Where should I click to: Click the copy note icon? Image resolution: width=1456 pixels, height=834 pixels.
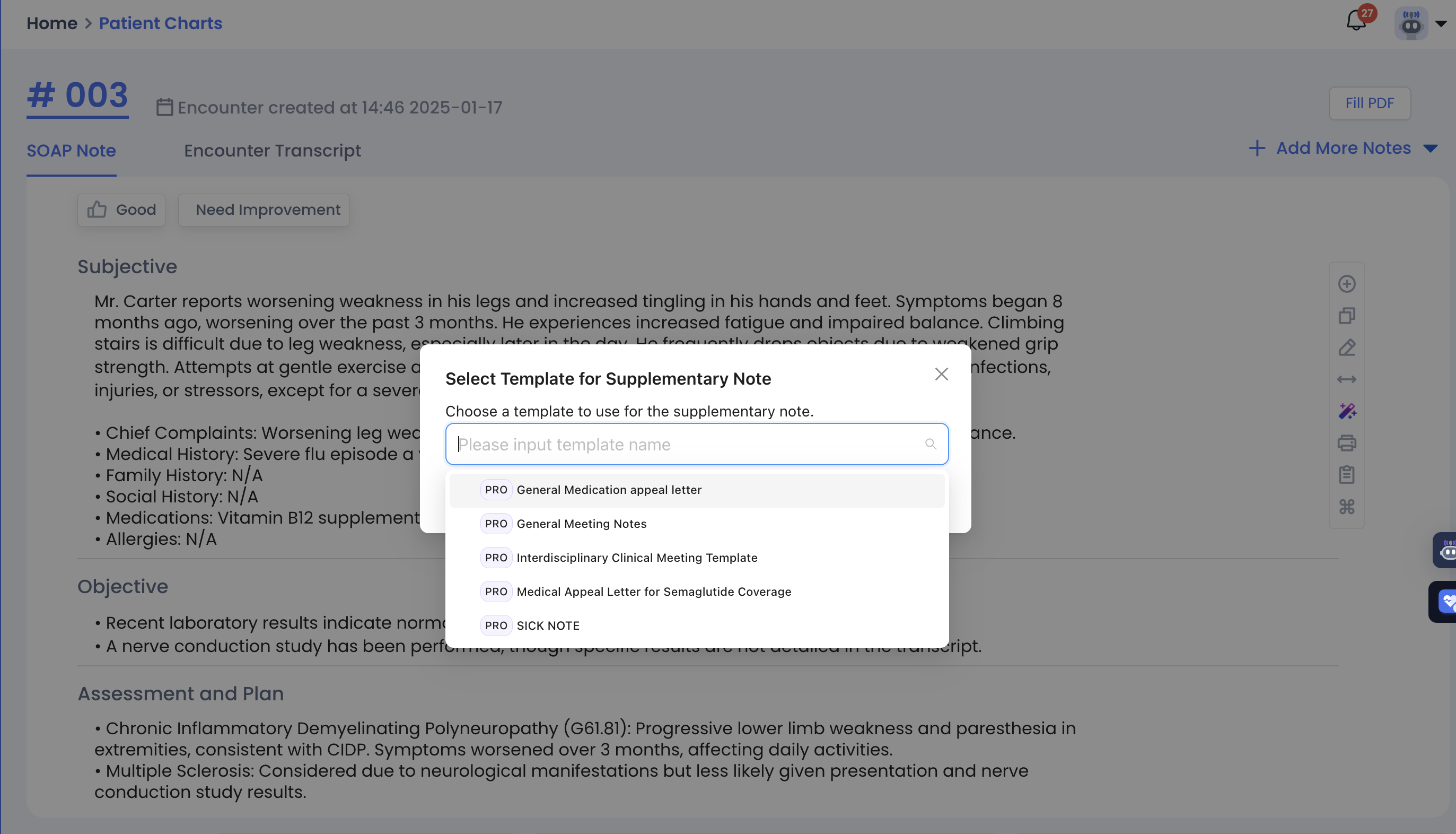click(1347, 316)
